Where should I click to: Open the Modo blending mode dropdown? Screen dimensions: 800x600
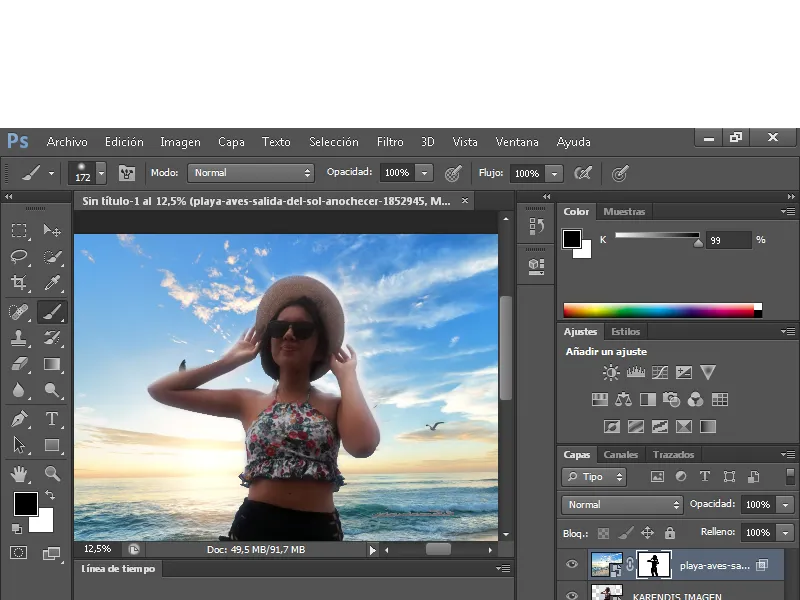(x=251, y=173)
